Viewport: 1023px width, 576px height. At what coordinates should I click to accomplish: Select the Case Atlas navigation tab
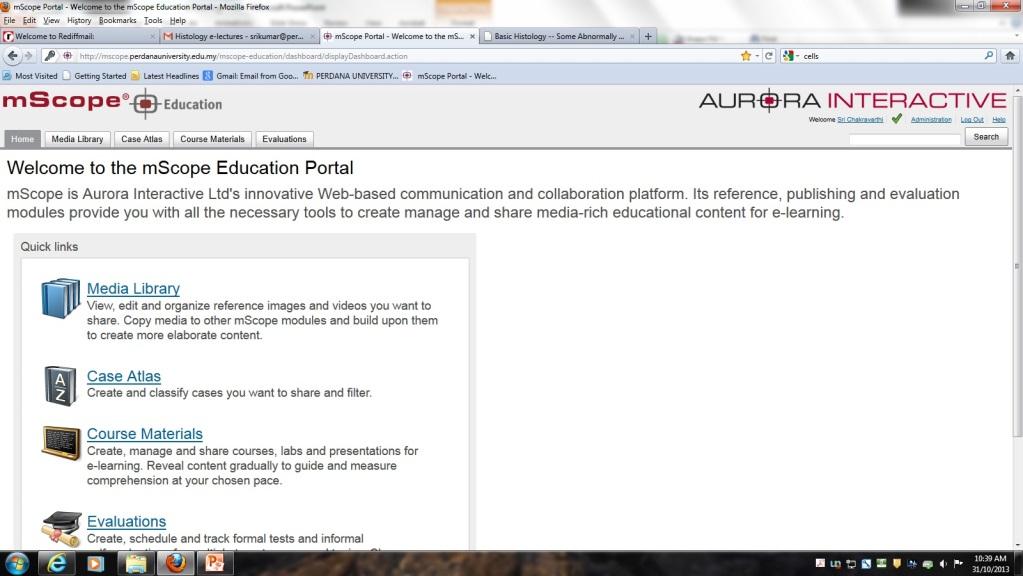click(142, 139)
